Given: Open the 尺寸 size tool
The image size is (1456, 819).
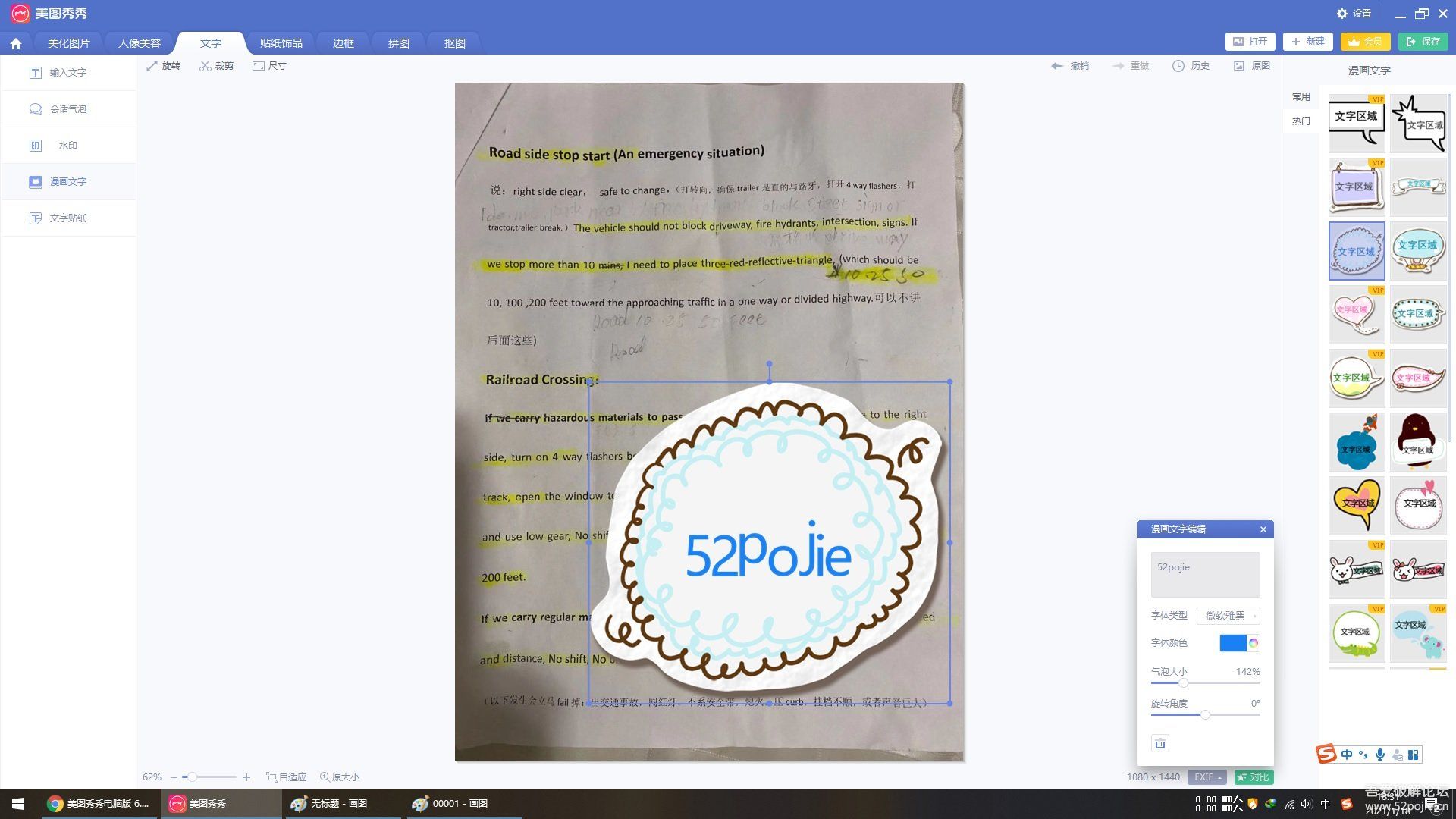Looking at the screenshot, I should 270,66.
